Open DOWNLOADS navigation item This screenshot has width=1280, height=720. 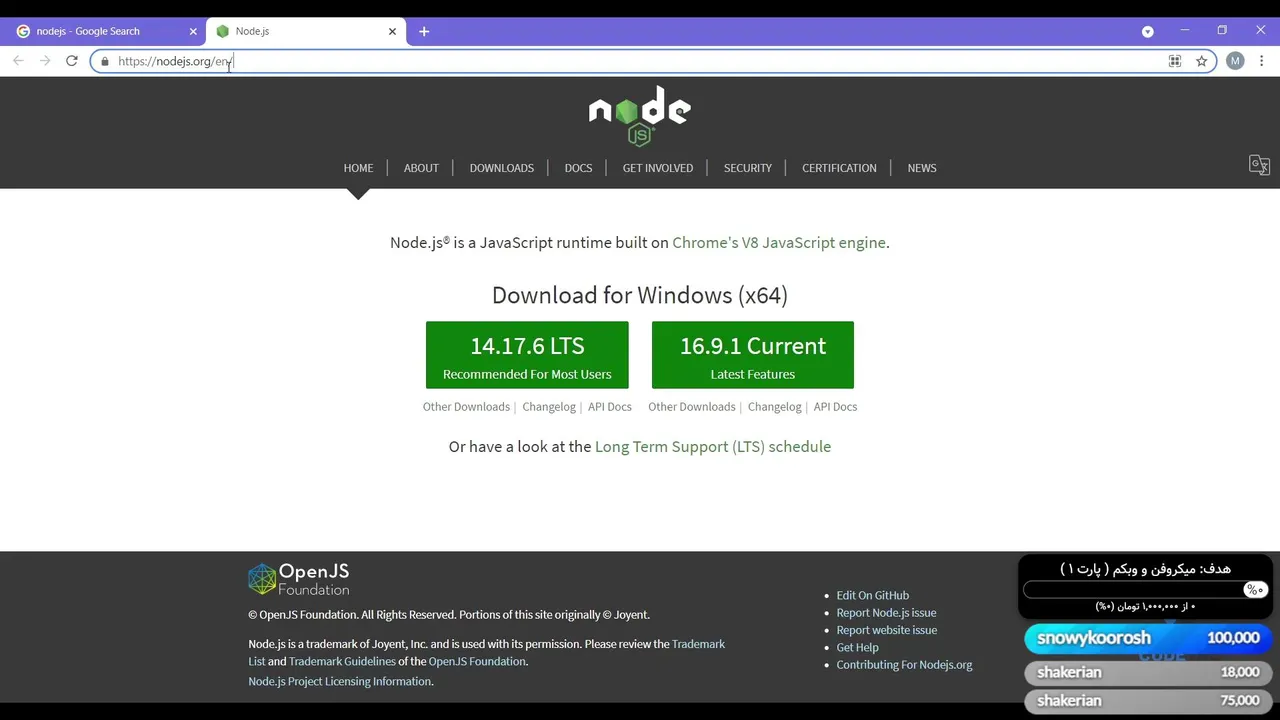click(502, 168)
